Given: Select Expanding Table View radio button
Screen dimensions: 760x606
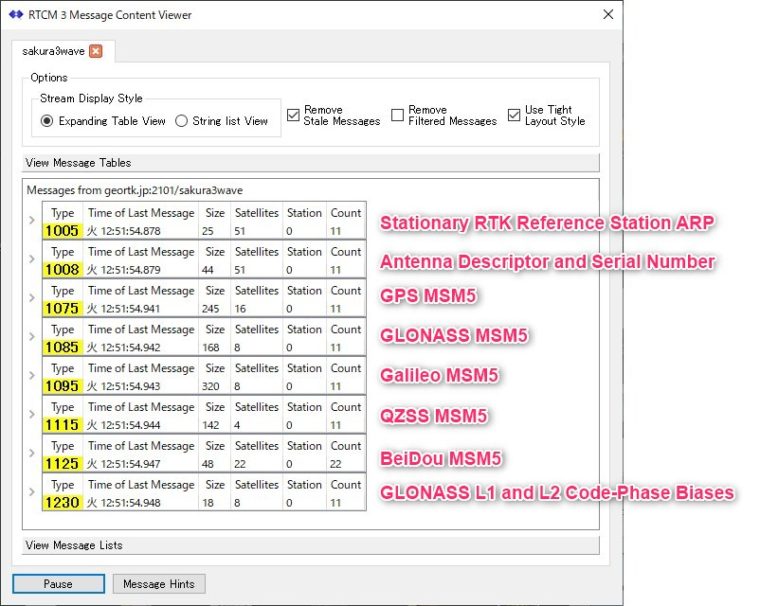Looking at the screenshot, I should coord(47,121).
